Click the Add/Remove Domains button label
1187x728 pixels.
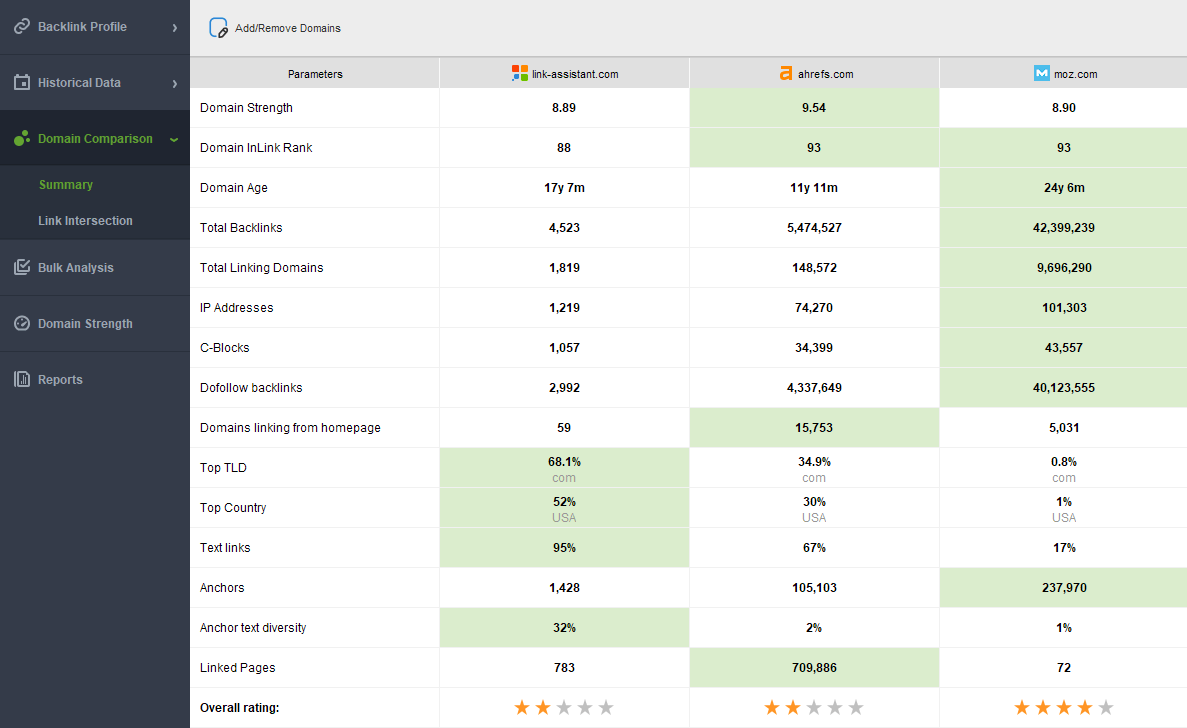[x=288, y=28]
